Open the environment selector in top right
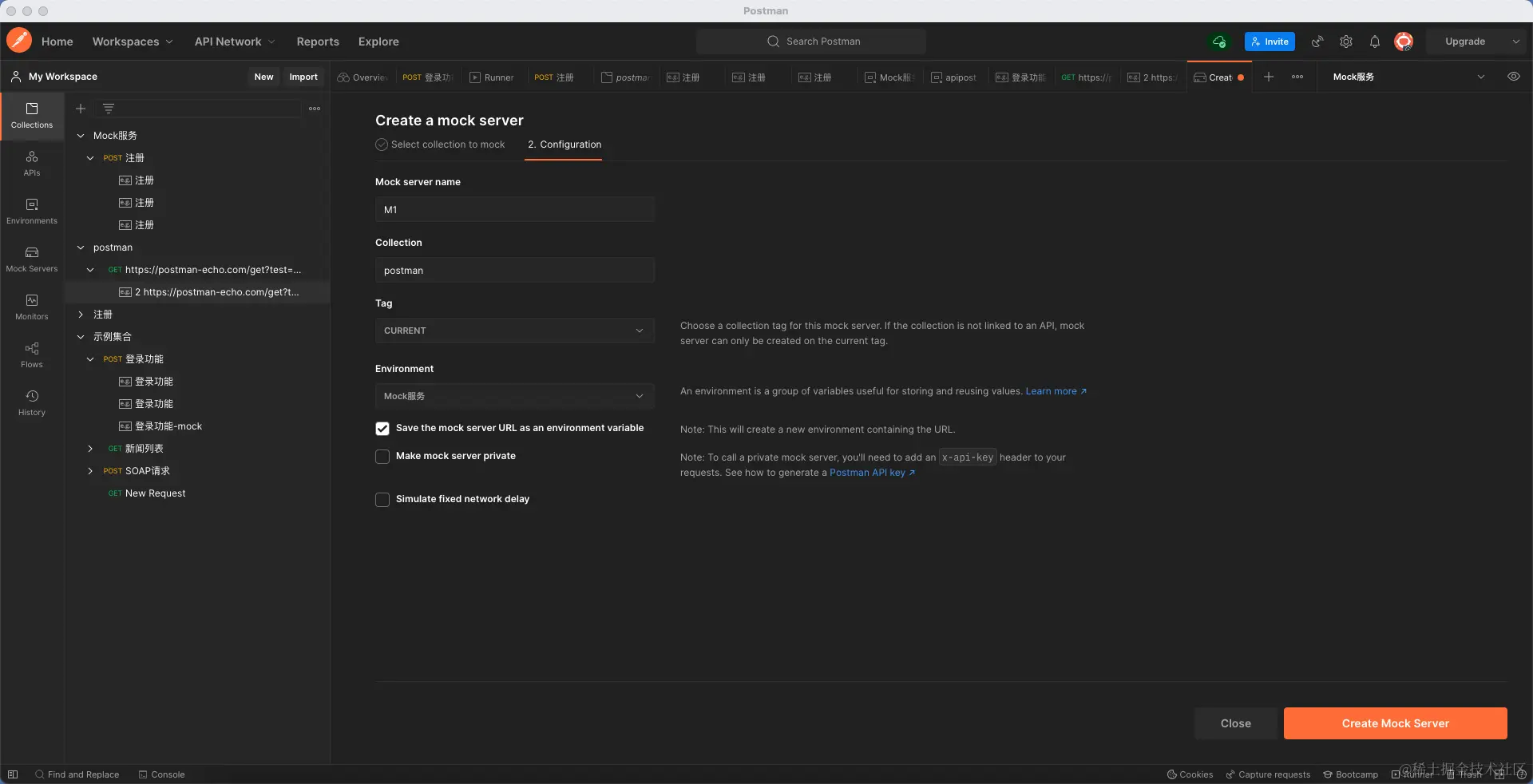The height and width of the screenshot is (784, 1533). pos(1409,77)
